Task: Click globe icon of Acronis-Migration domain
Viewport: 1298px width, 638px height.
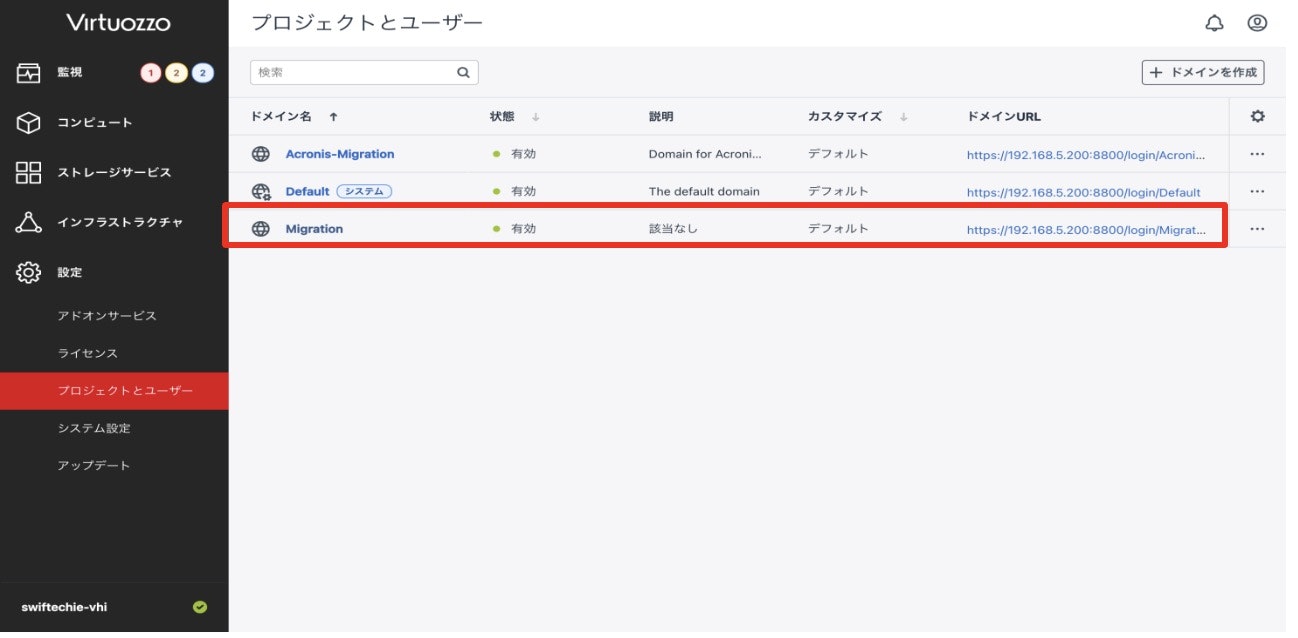Action: [261, 154]
